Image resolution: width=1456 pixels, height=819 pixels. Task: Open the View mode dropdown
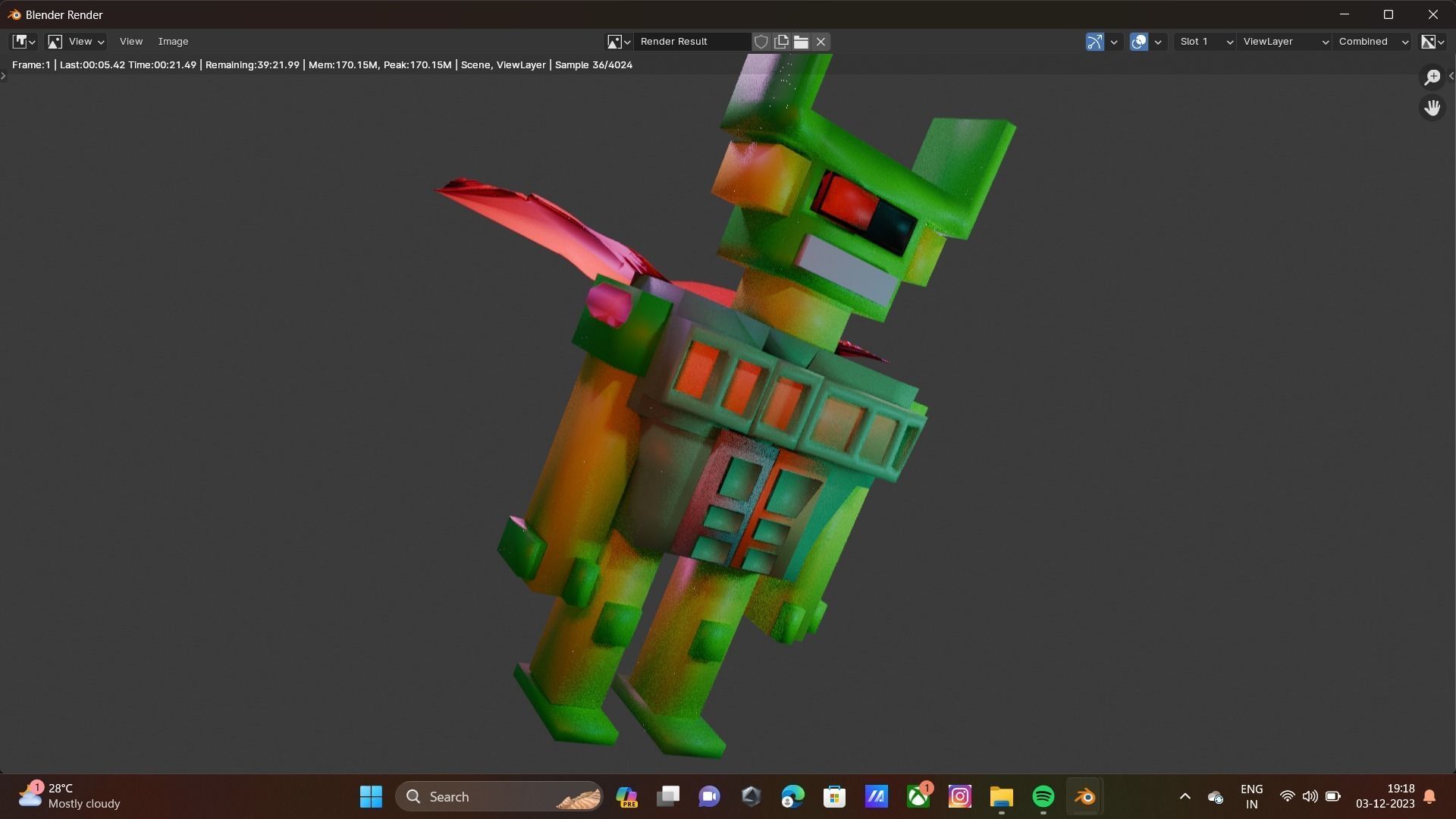[76, 42]
